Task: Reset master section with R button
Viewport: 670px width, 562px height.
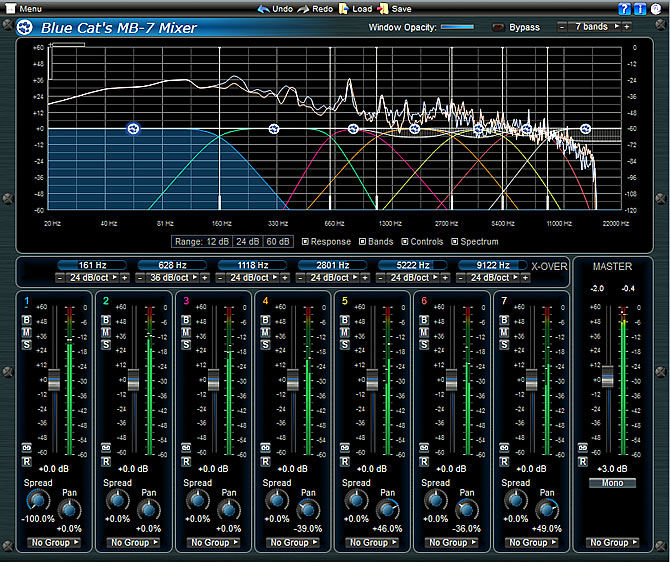Action: tap(583, 462)
